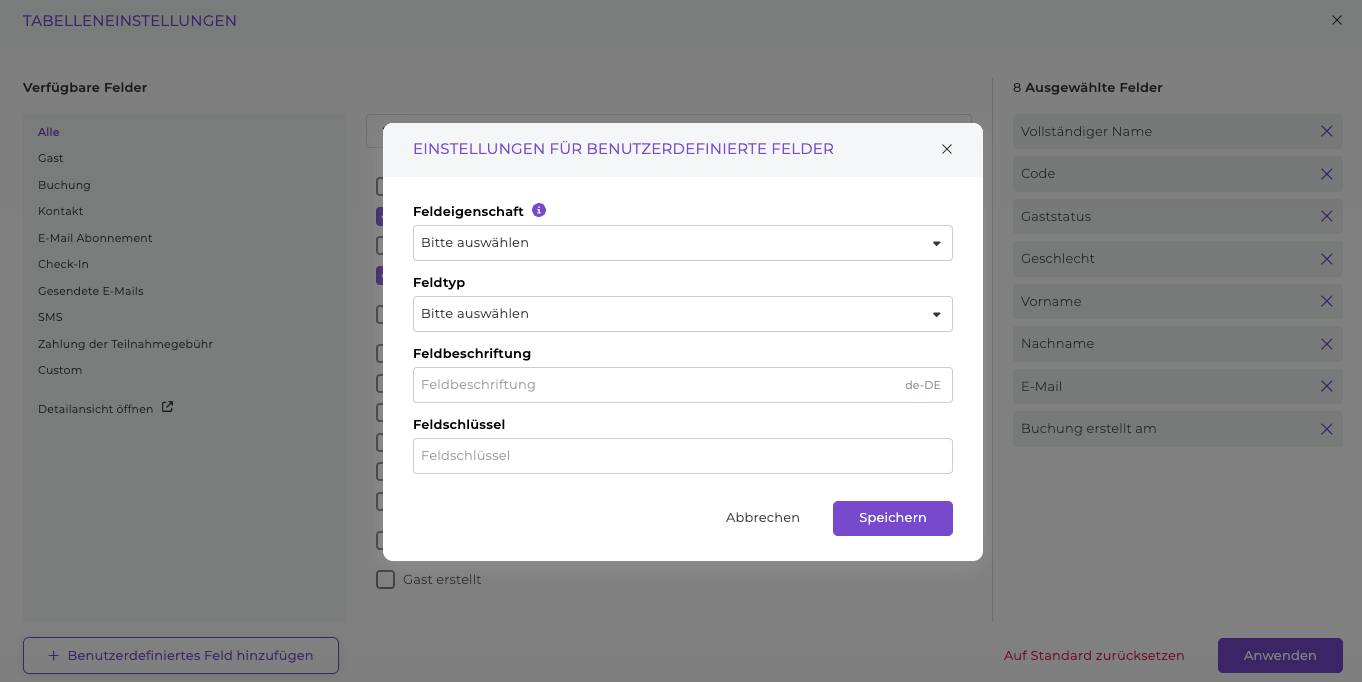Viewport: 1362px width, 682px height.
Task: Show the Custom fields category
Action: 60,370
